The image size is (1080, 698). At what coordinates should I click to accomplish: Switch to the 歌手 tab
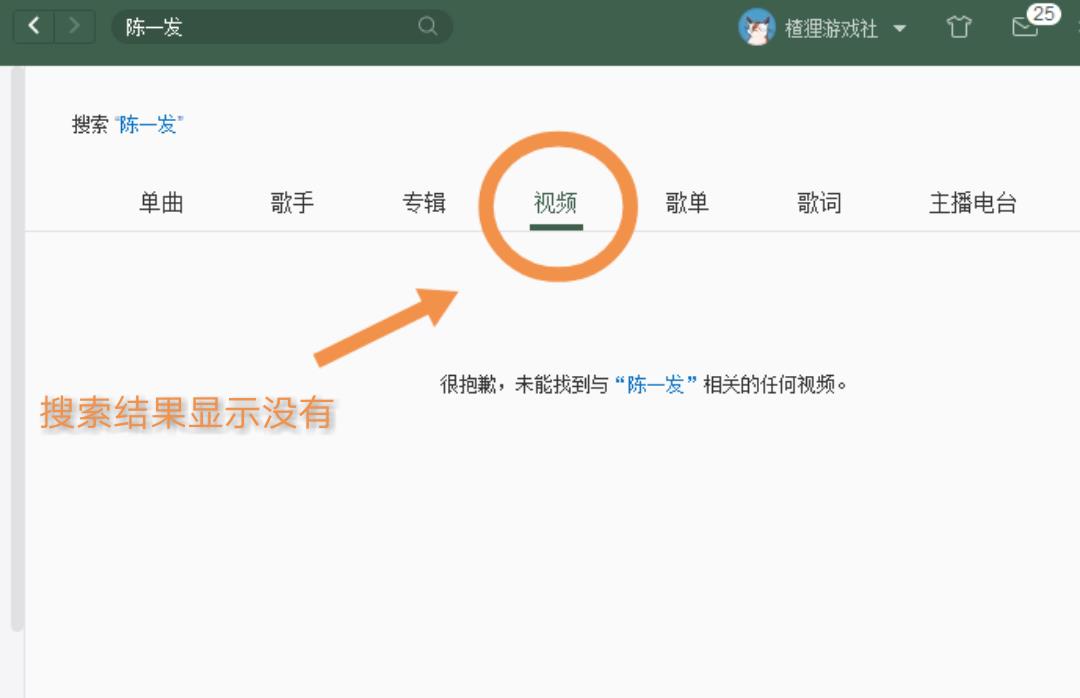pyautogui.click(x=292, y=204)
